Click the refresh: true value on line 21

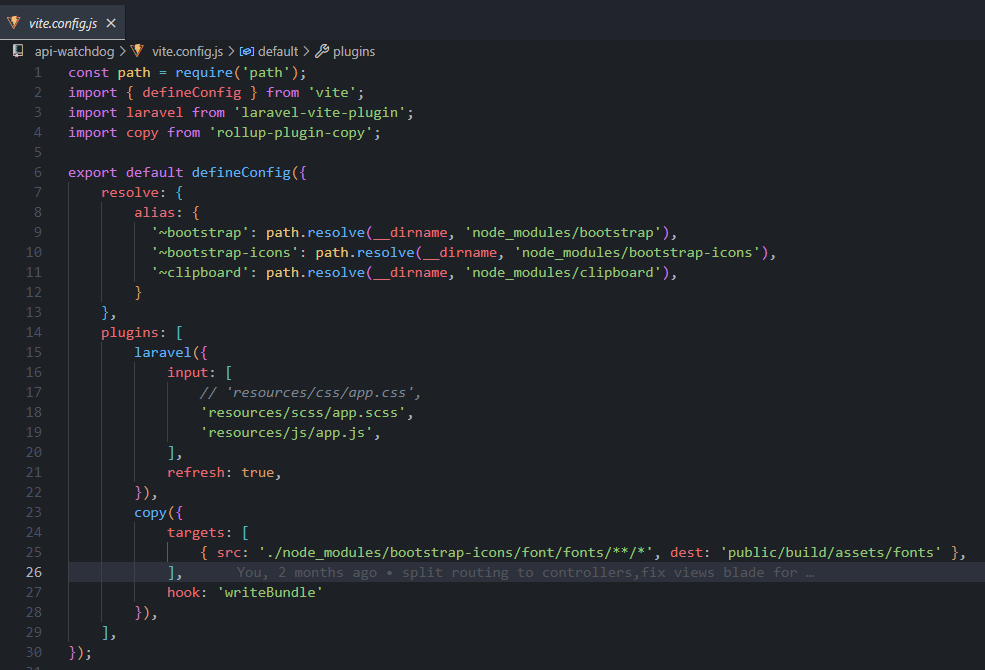258,472
